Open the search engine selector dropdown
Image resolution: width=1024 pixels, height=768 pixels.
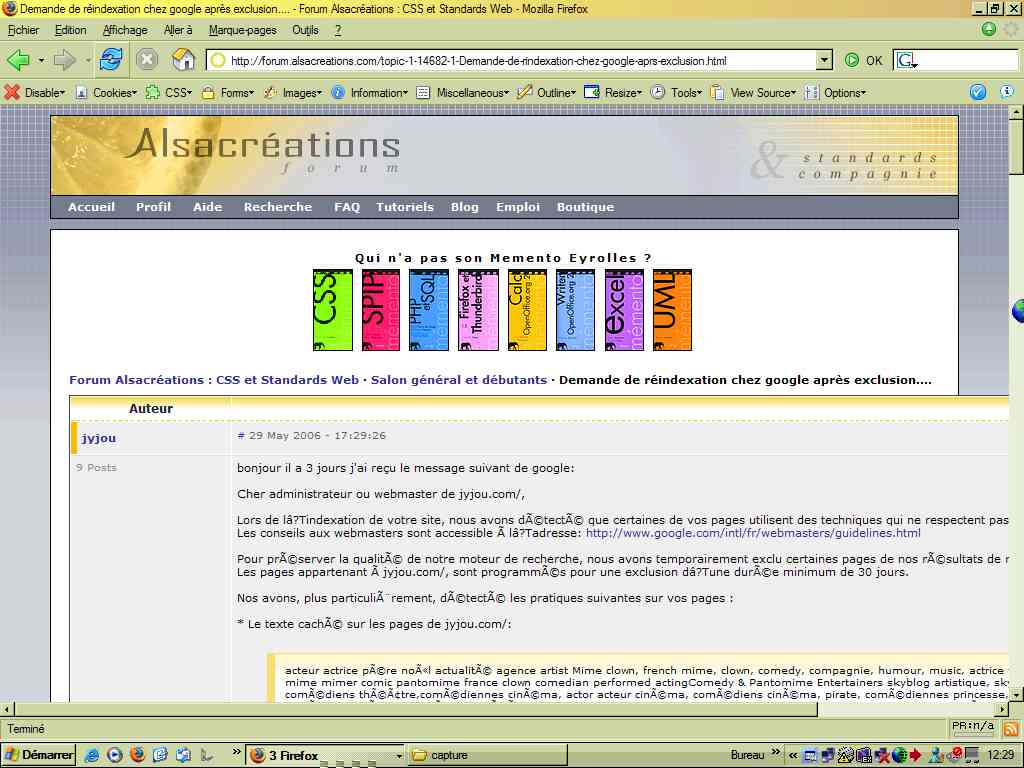click(x=907, y=61)
